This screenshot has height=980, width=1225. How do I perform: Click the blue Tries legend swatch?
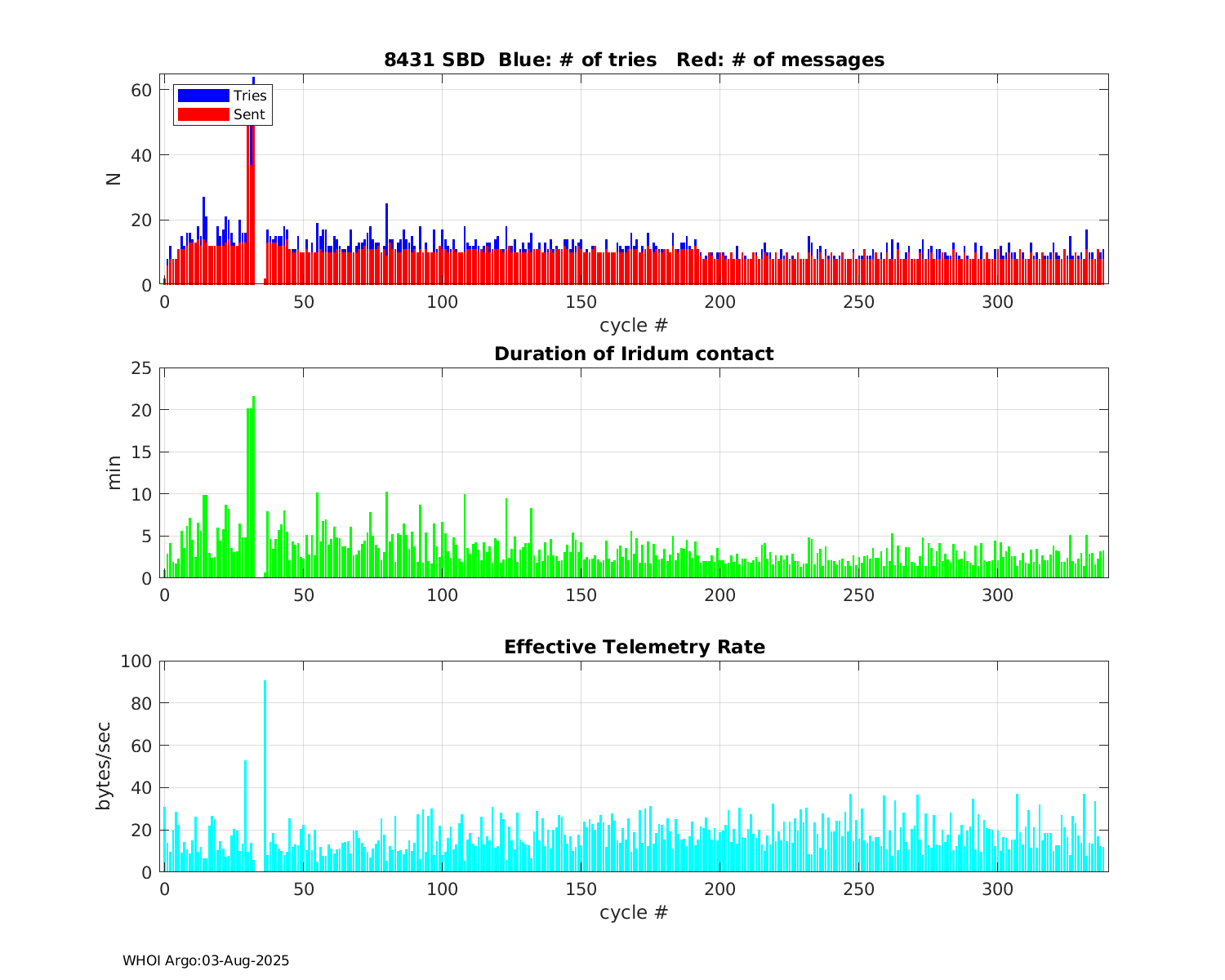(203, 96)
